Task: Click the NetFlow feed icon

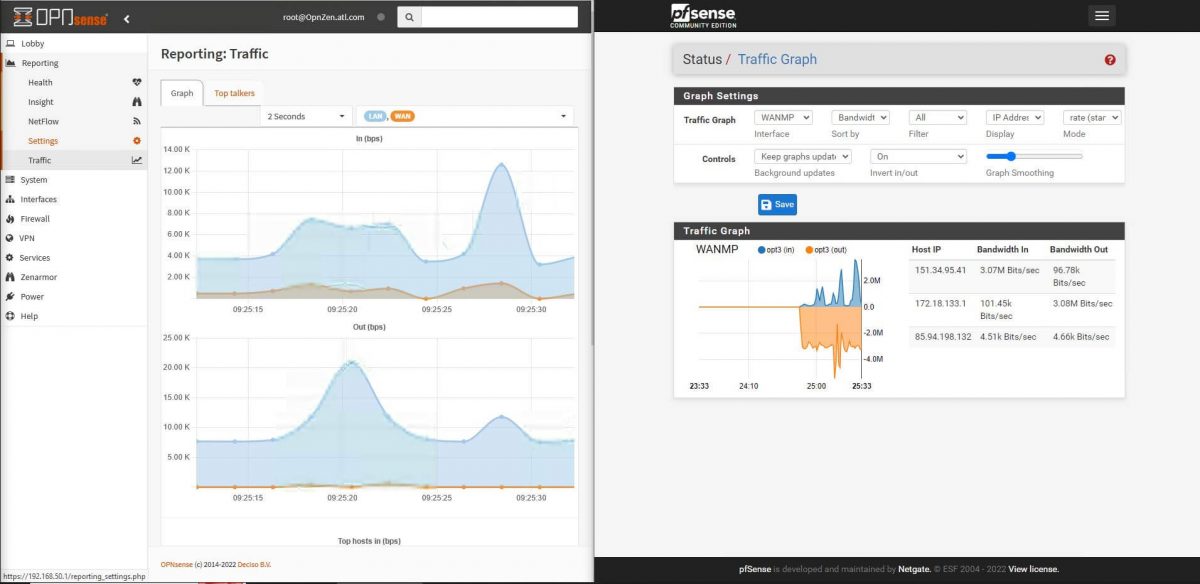Action: [x=135, y=120]
